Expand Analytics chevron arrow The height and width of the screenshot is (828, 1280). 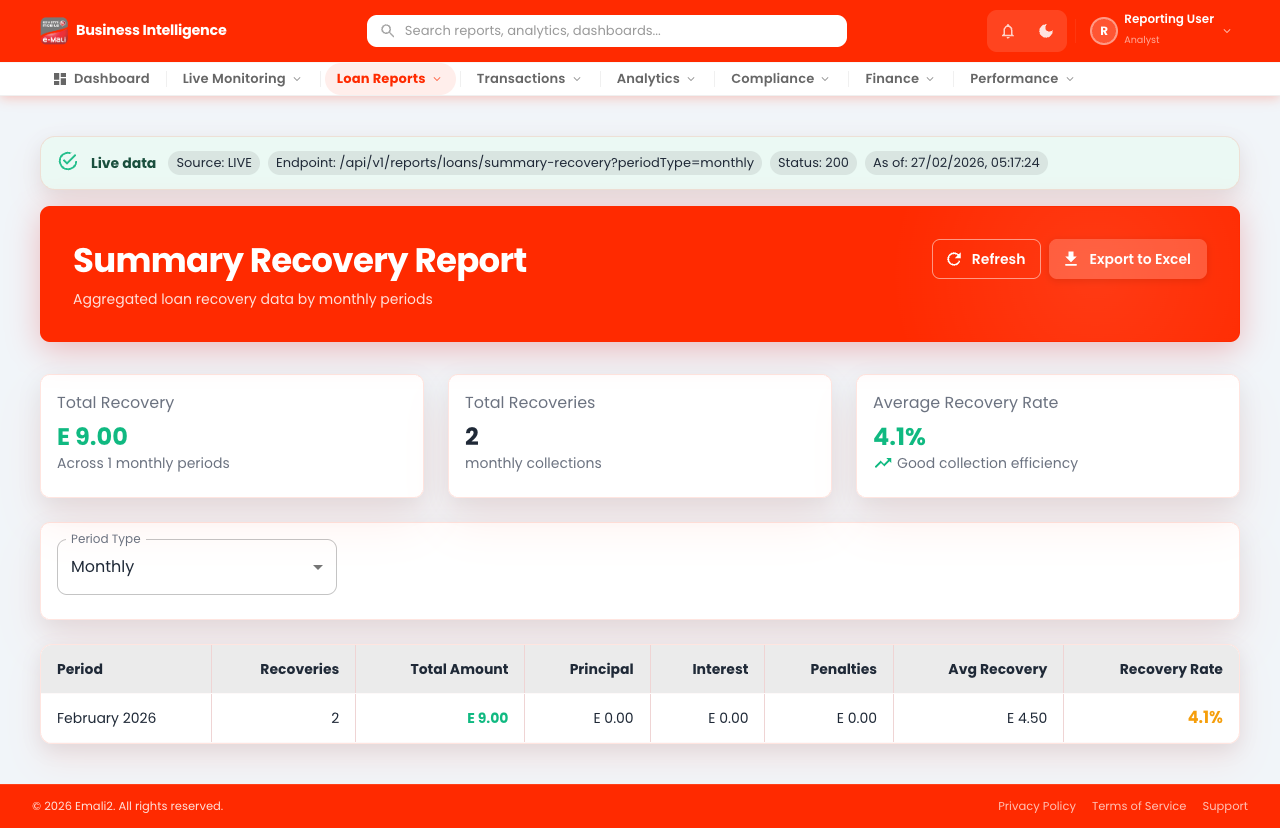[x=691, y=79]
